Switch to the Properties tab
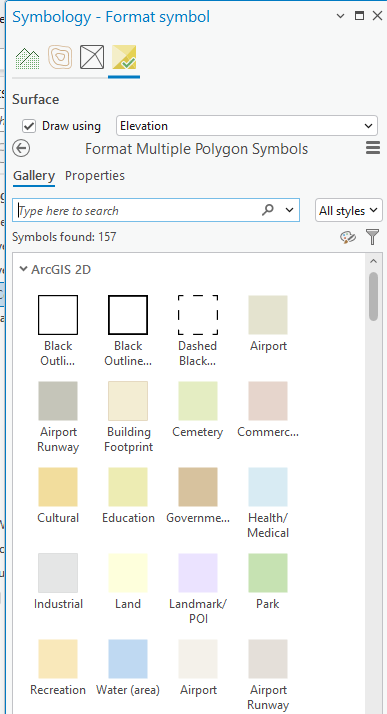387x714 pixels. (x=95, y=176)
